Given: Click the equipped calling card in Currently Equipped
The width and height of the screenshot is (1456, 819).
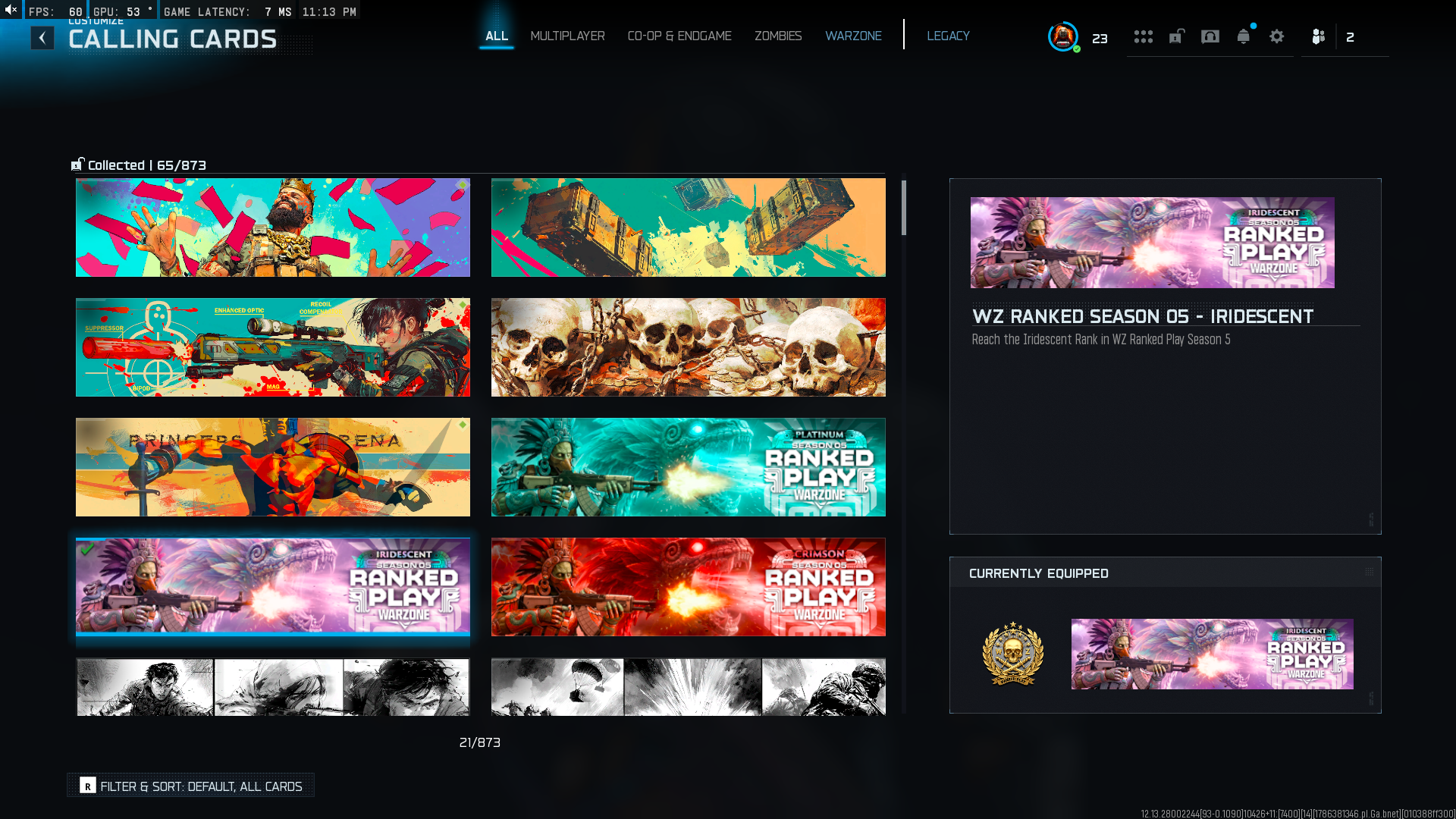Looking at the screenshot, I should tap(1213, 654).
